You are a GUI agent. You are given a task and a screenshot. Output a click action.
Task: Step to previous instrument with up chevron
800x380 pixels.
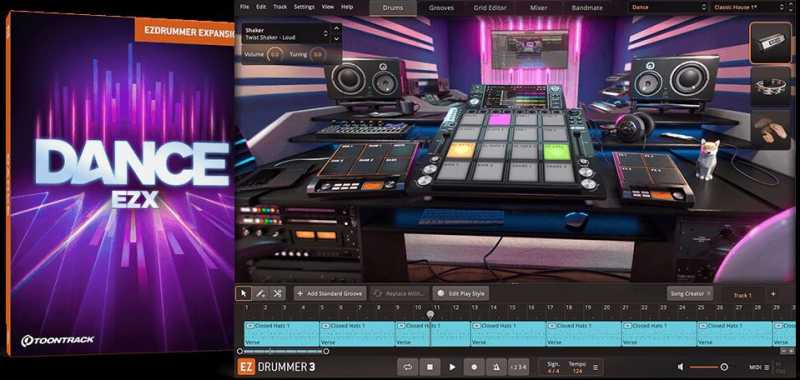(336, 29)
